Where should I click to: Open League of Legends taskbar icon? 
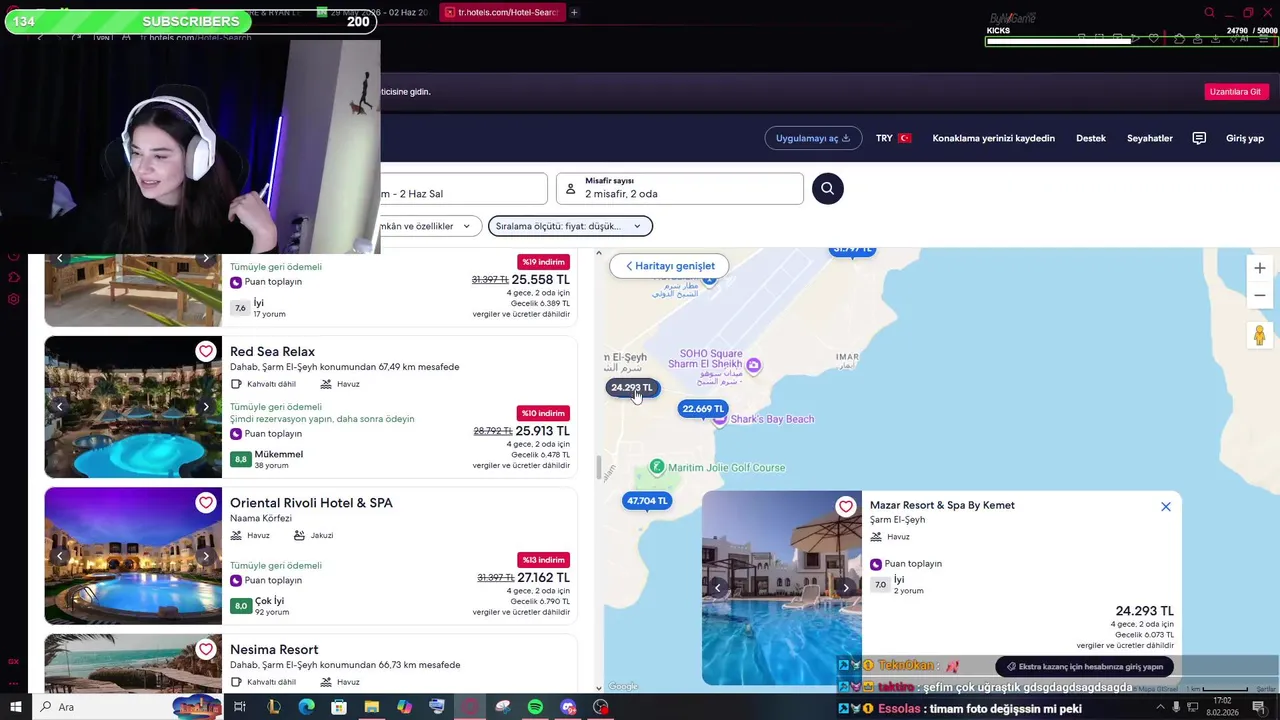click(273, 707)
